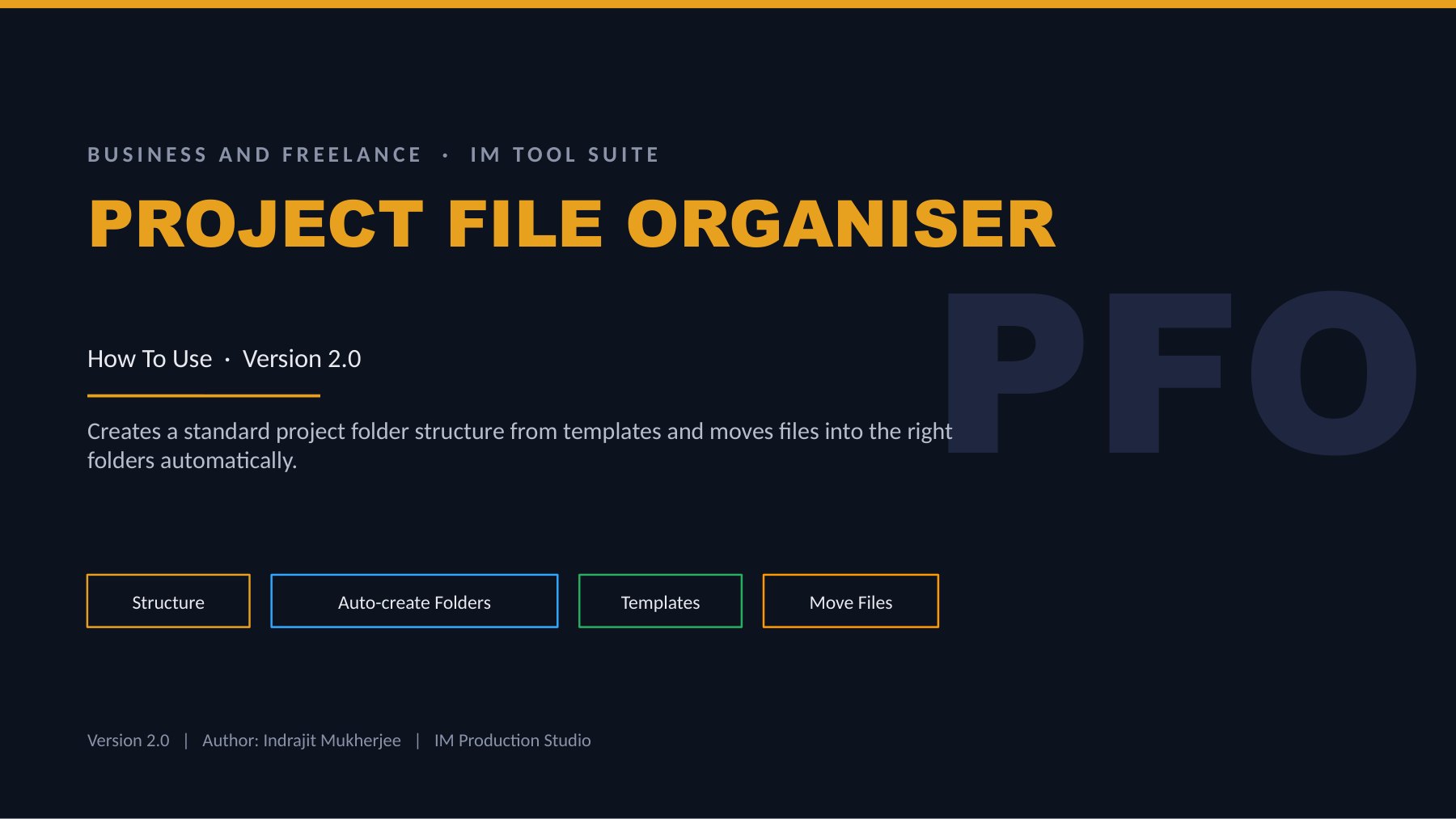Select the Auto-create Folders box

[x=414, y=601]
